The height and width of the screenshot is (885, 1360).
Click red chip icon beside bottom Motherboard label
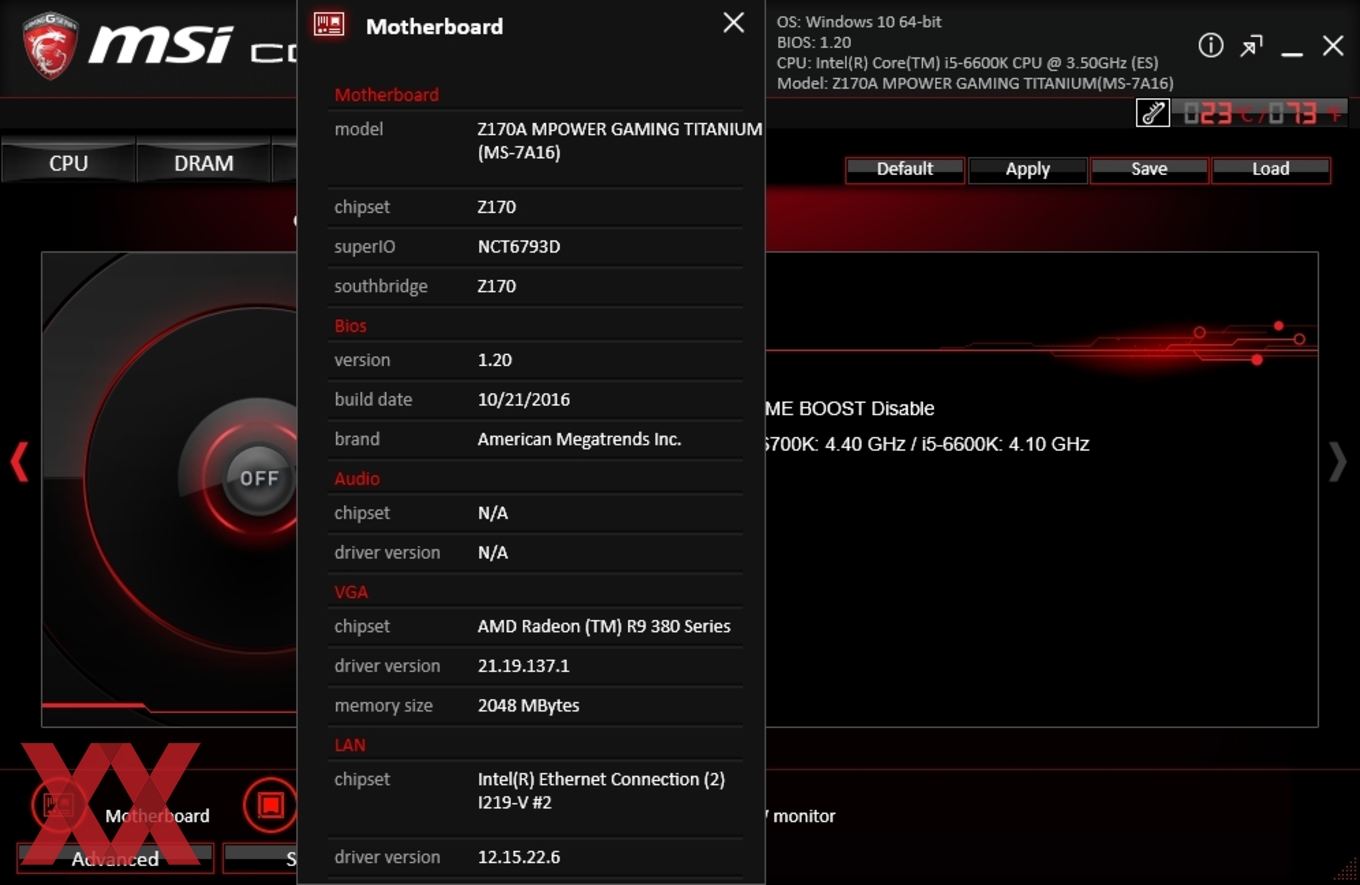coord(269,805)
